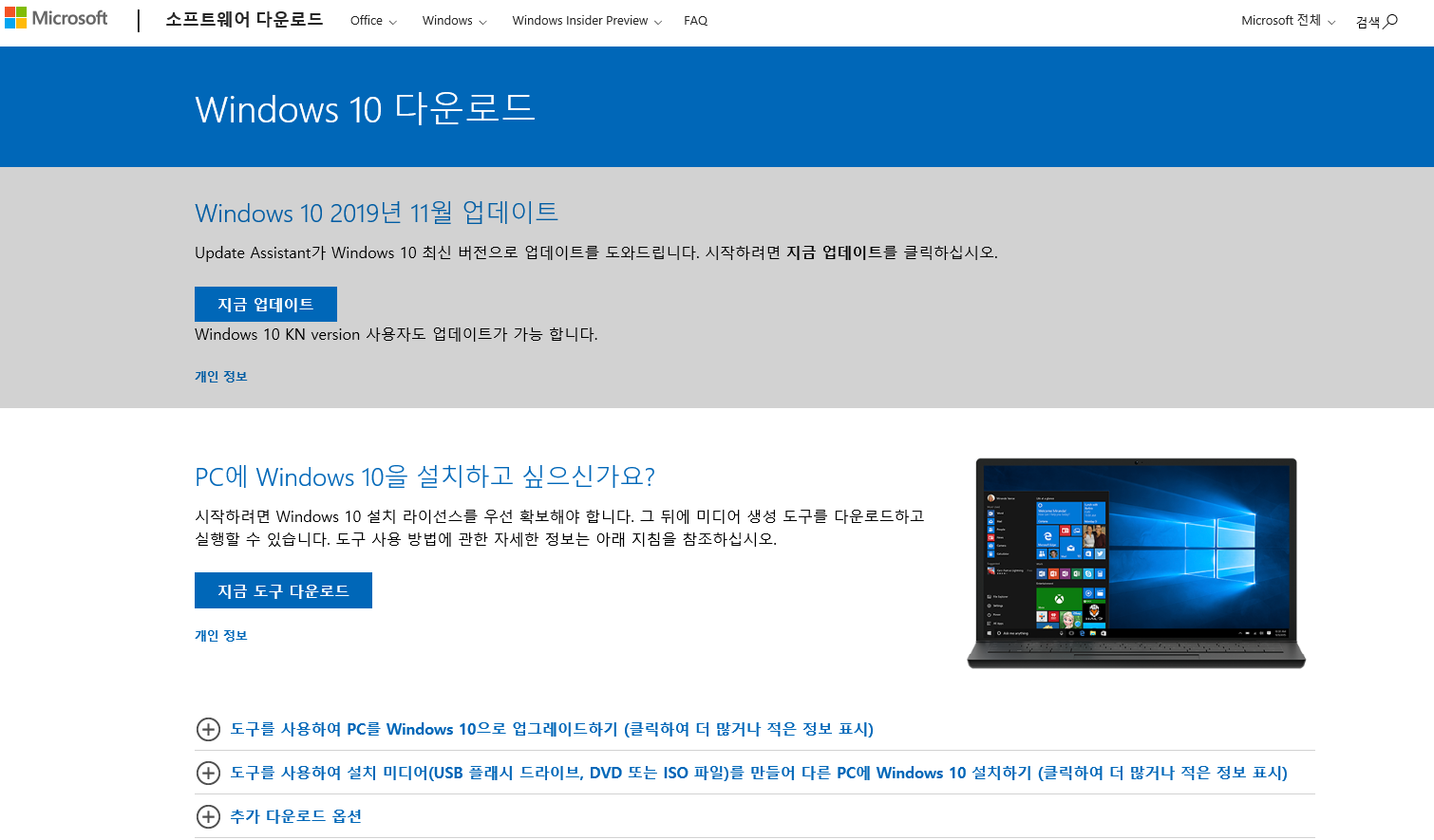Click Windows 10 KN version 사용자도 text
Screen dimensions: 1434x840
(396, 334)
